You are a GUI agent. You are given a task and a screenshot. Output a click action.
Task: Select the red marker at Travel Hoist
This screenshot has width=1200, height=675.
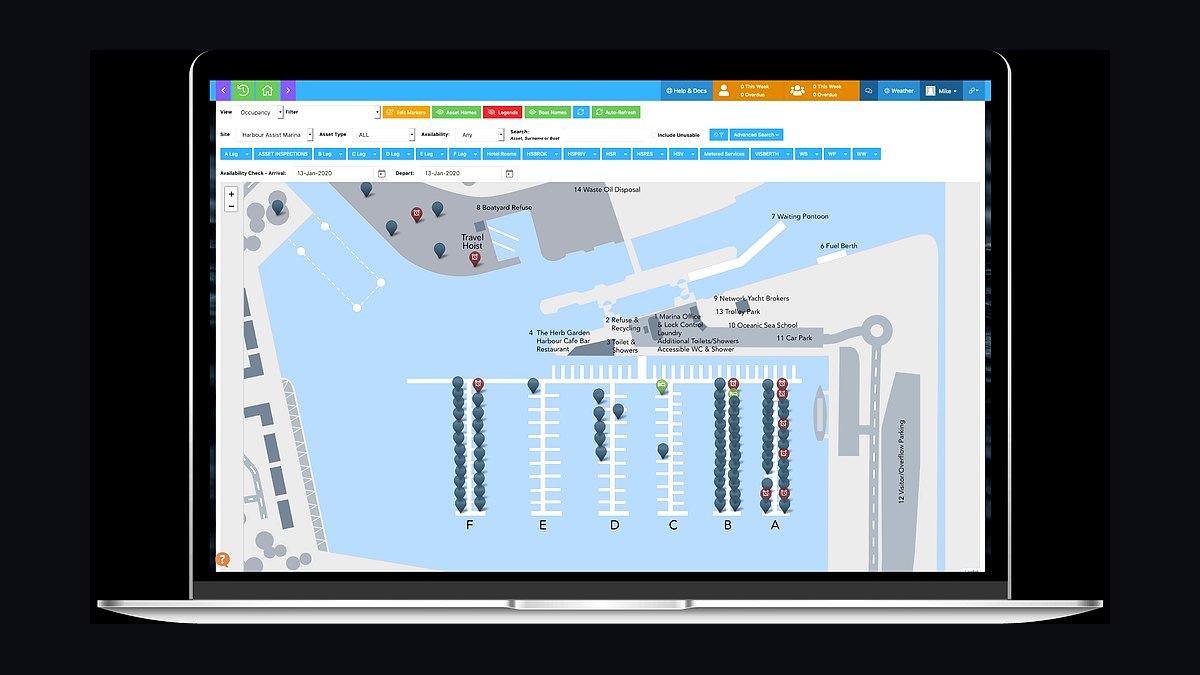(474, 259)
